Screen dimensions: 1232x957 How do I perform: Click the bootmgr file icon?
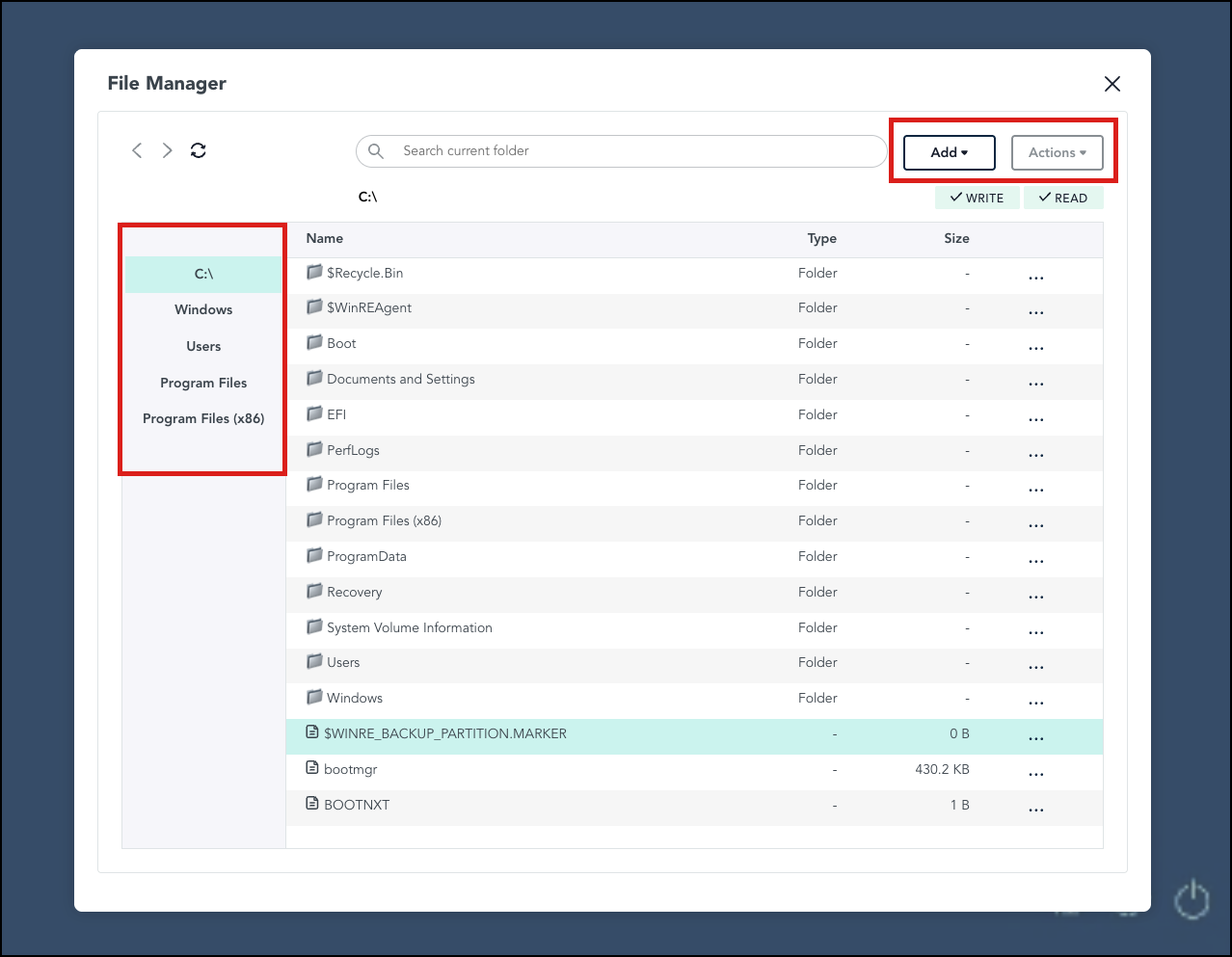310,768
